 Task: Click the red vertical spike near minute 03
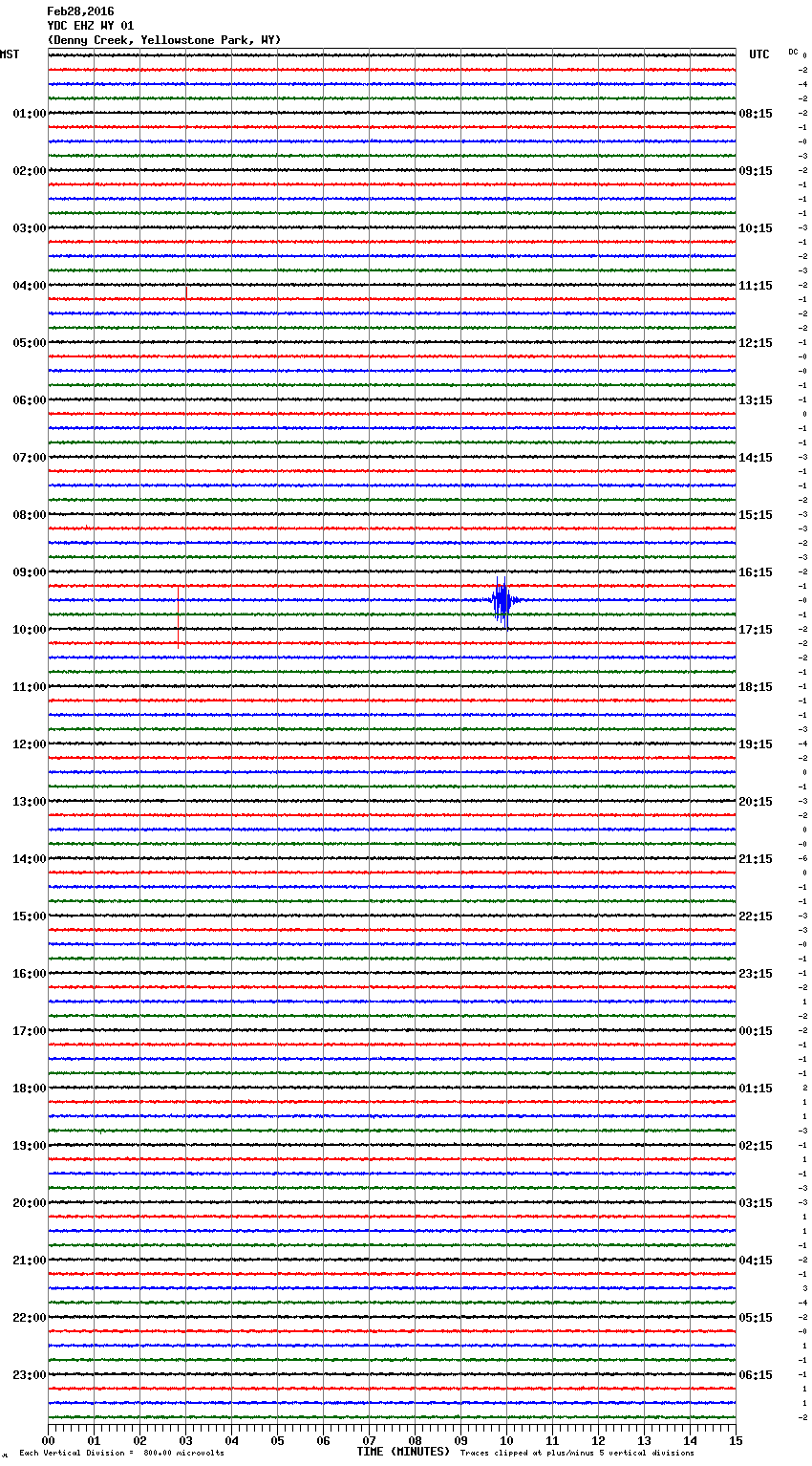tap(178, 616)
